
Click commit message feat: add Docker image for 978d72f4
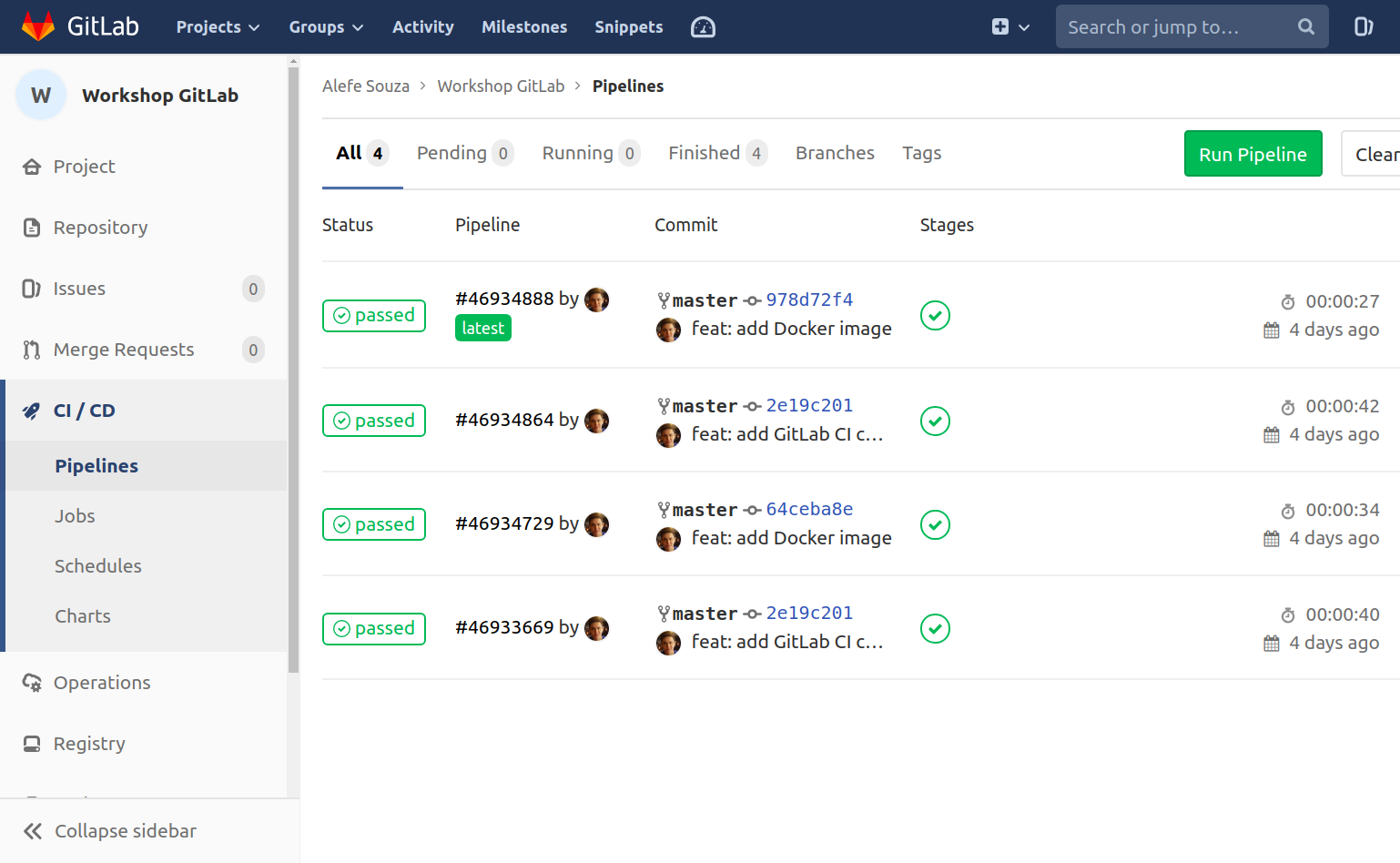[x=792, y=329]
